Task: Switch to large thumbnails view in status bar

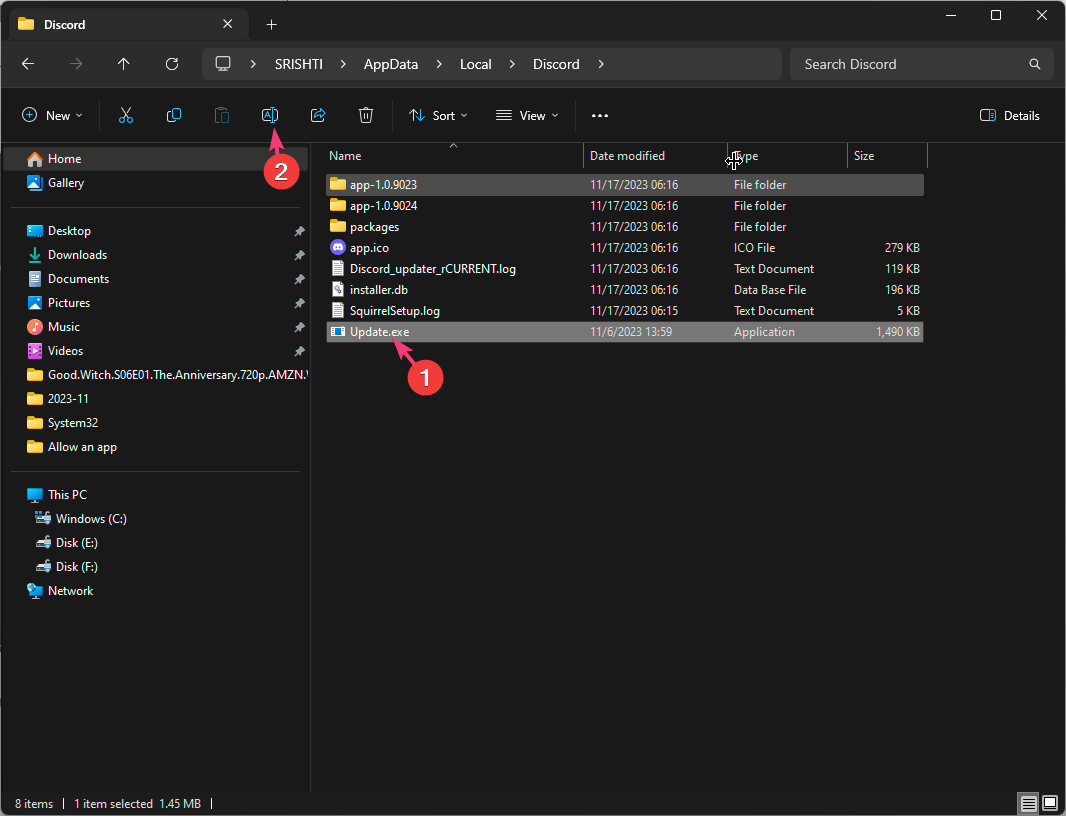Action: pyautogui.click(x=1050, y=803)
